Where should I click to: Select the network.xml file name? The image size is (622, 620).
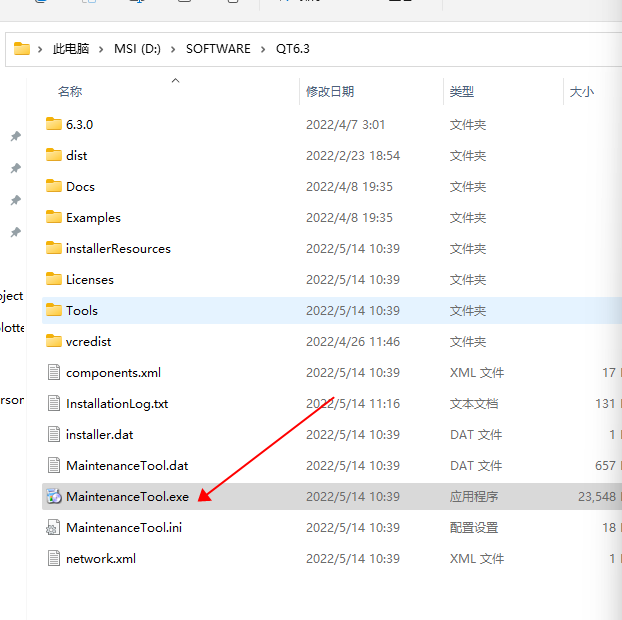click(x=101, y=559)
